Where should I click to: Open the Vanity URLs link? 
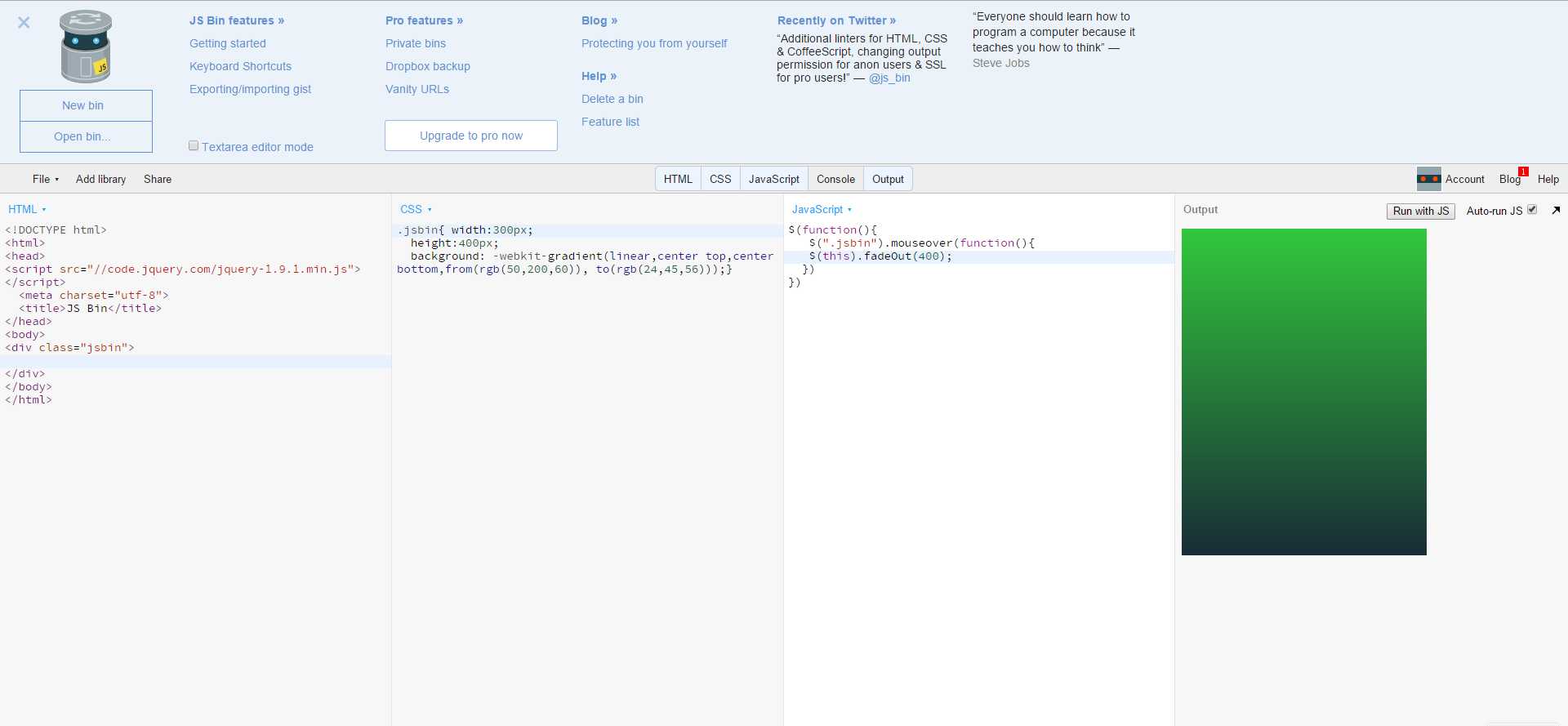[417, 89]
